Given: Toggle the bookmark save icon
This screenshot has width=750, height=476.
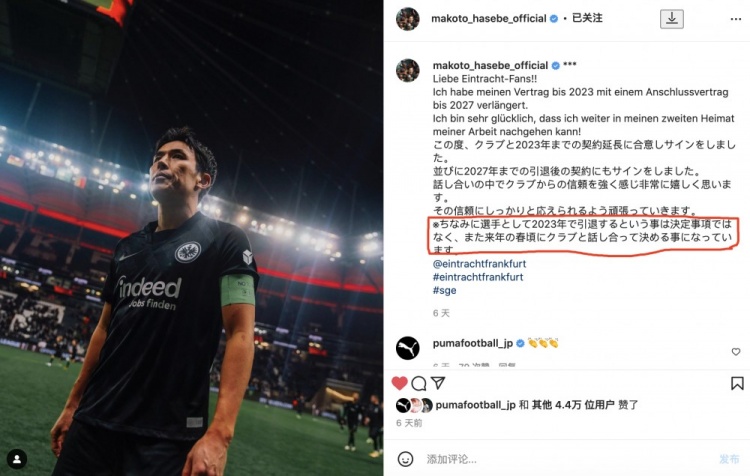Looking at the screenshot, I should (737, 383).
